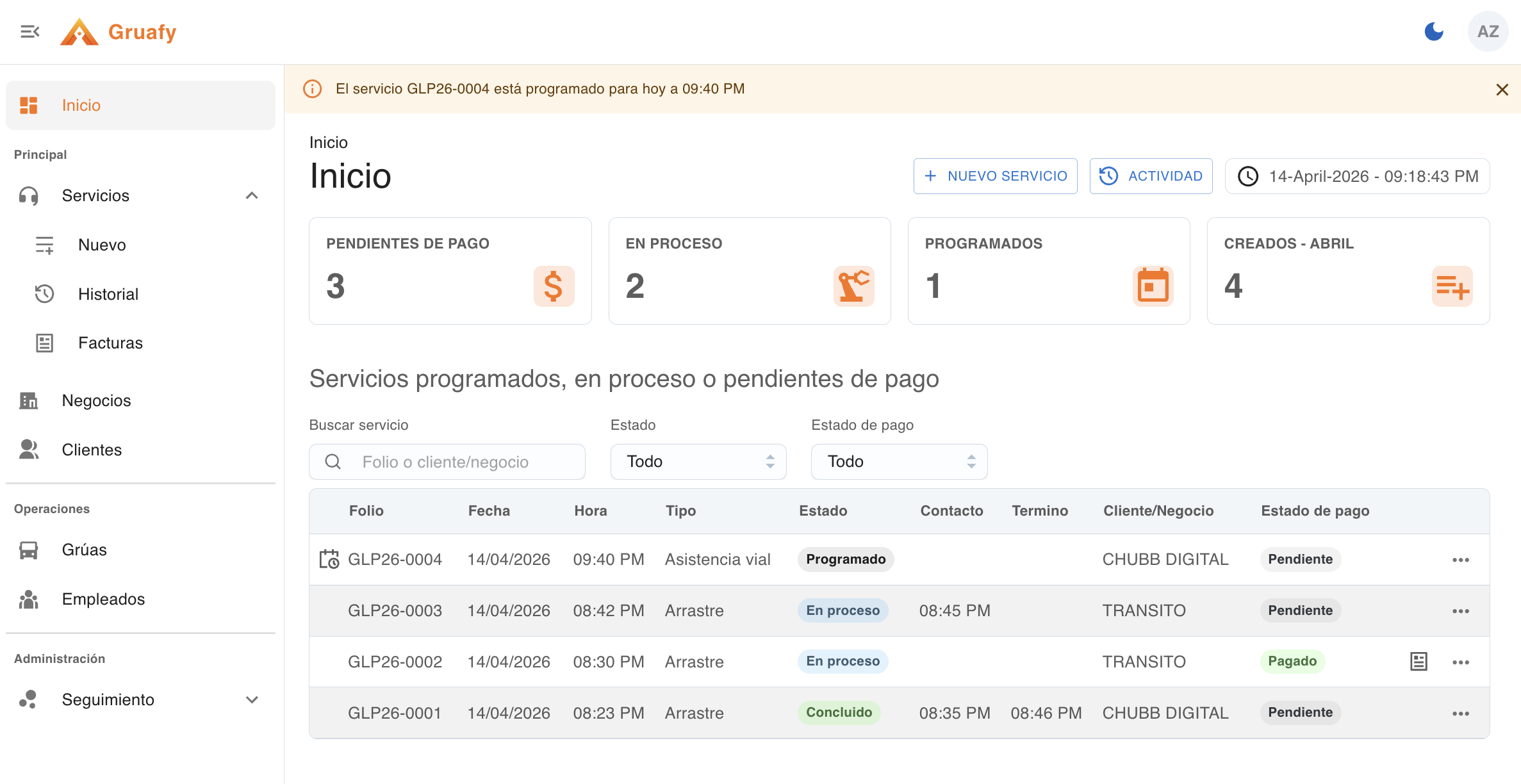Open Historial in the sidebar
This screenshot has height=784, width=1521.
[140, 294]
